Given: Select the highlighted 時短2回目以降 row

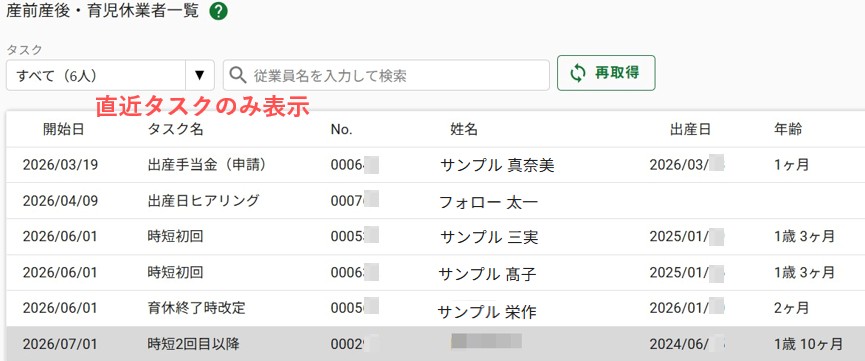Looking at the screenshot, I should coord(436,344).
